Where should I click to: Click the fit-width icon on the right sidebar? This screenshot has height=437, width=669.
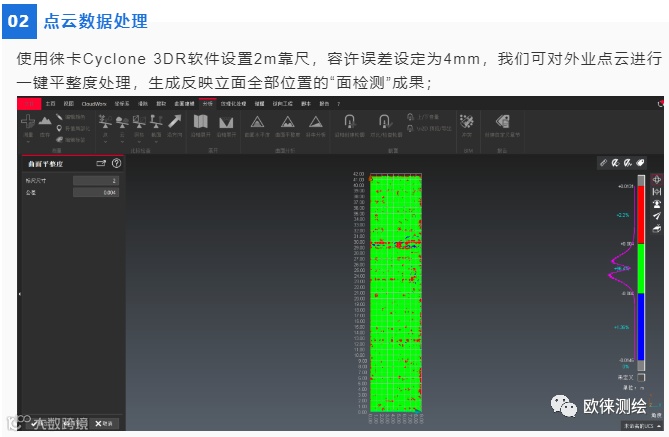click(657, 192)
